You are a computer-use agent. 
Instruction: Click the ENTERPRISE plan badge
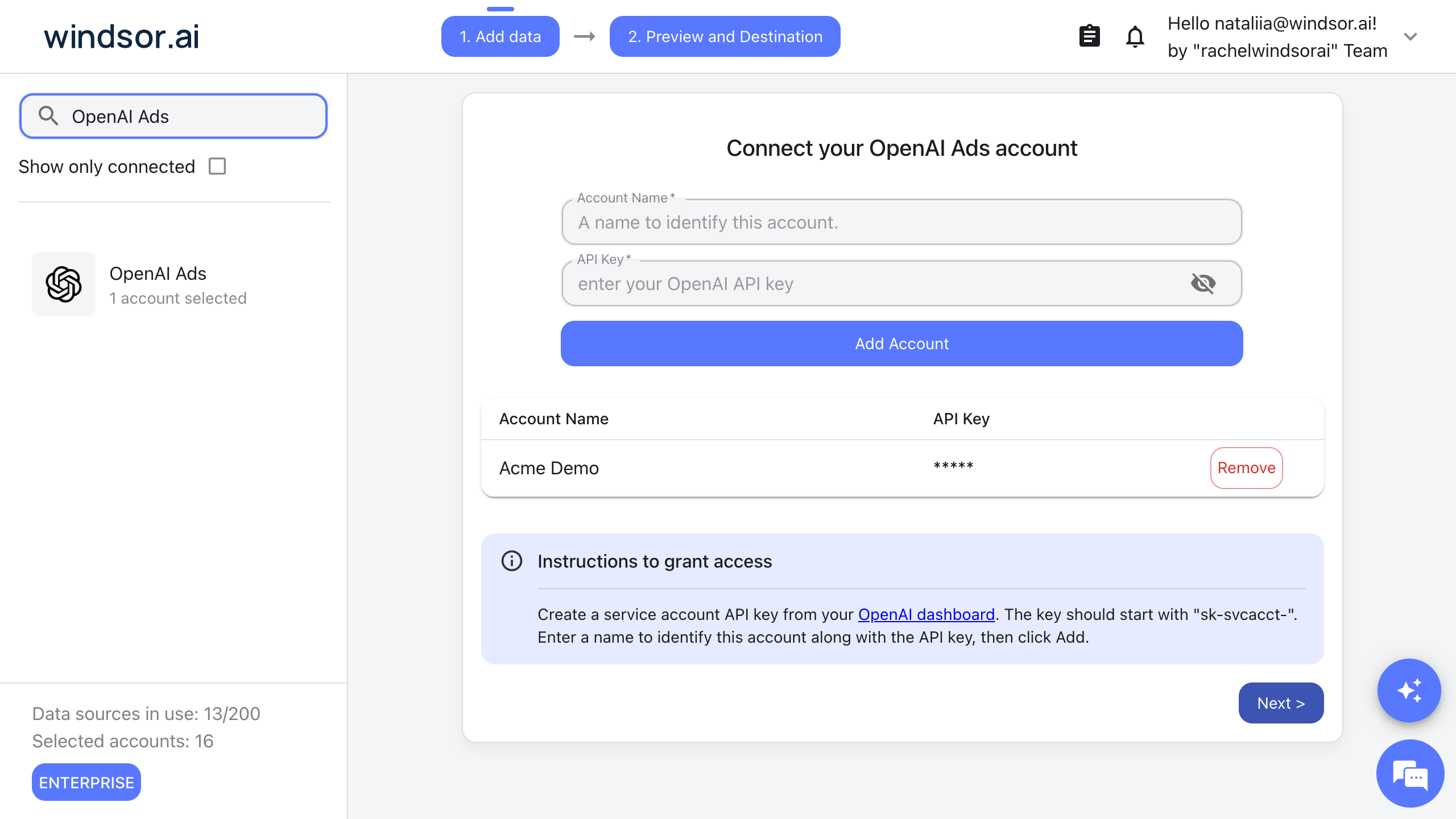coord(86,783)
